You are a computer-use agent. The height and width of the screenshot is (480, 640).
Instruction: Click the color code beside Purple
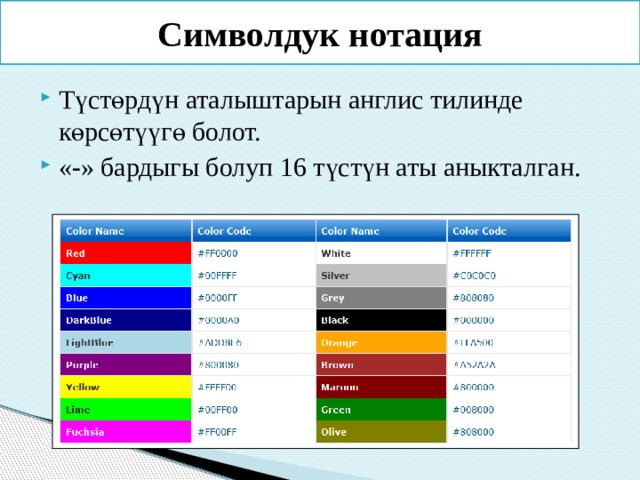click(218, 365)
